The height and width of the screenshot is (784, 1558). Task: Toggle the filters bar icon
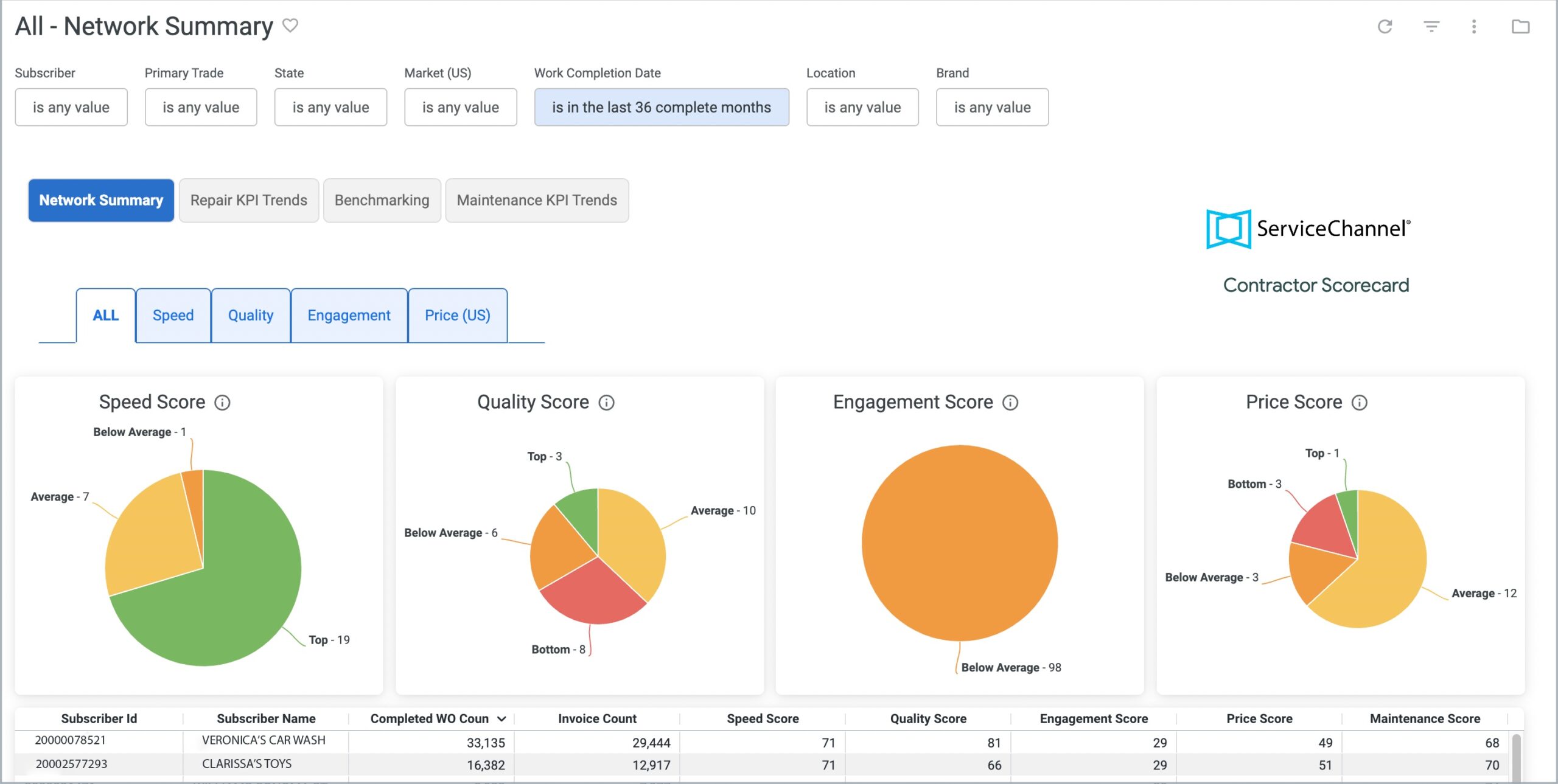click(1431, 26)
